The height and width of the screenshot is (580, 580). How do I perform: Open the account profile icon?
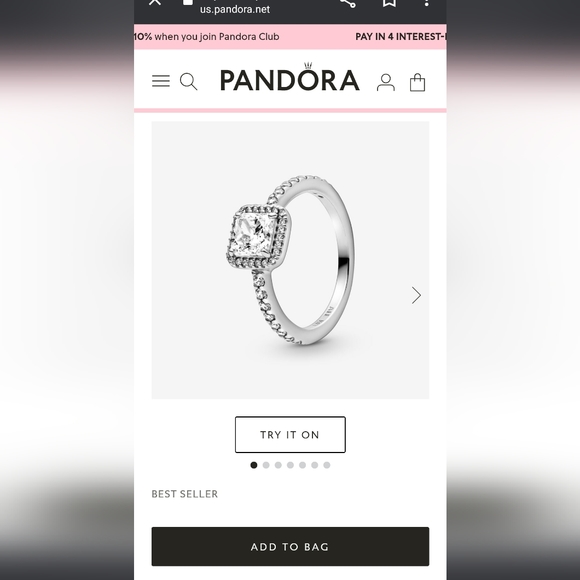pyautogui.click(x=385, y=82)
